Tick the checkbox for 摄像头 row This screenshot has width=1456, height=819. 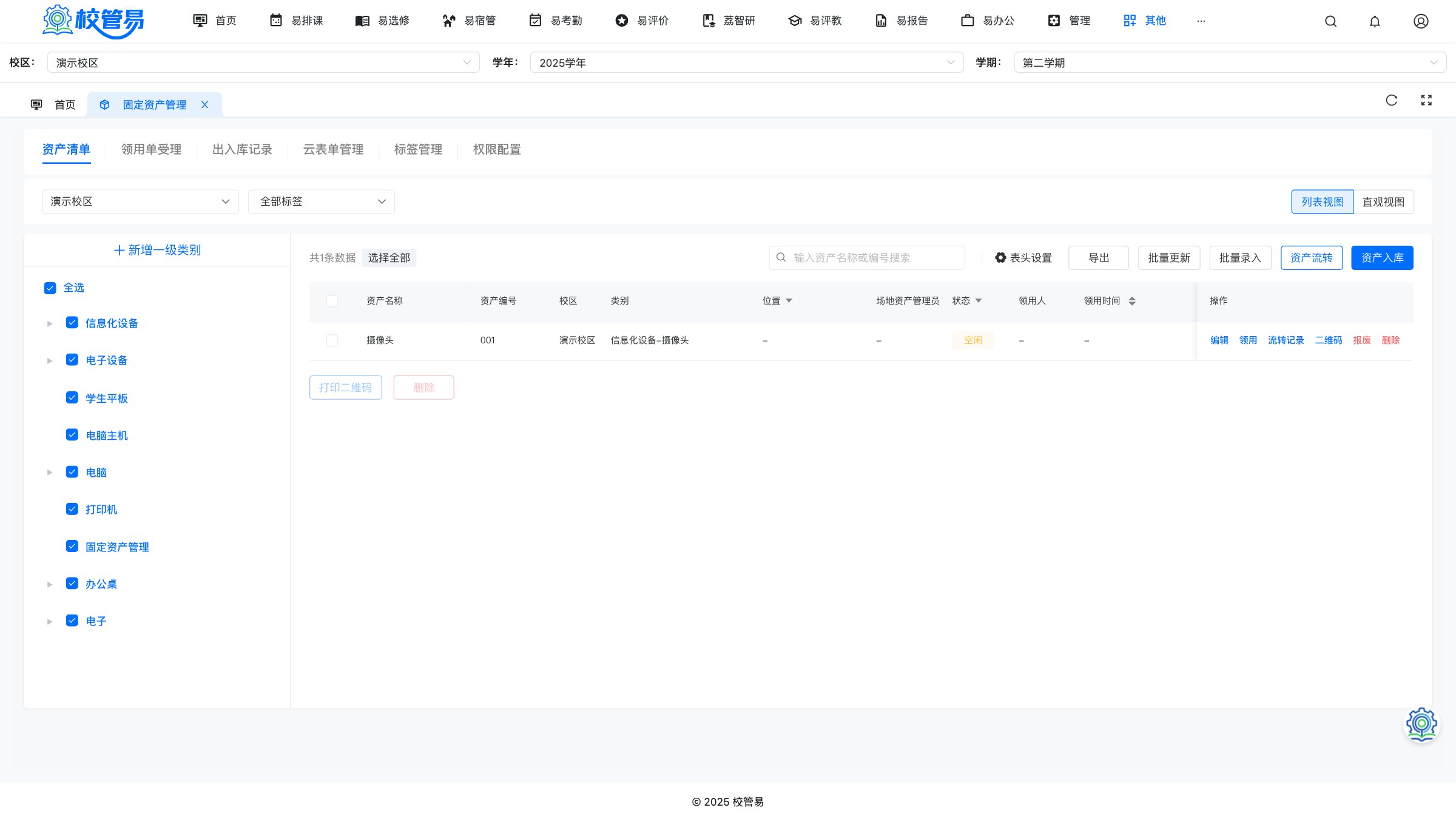[x=332, y=340]
